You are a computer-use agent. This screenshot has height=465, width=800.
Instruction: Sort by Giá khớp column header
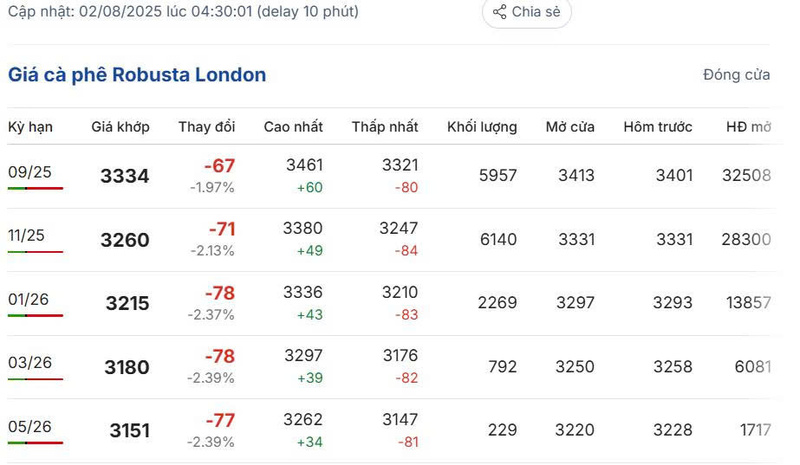pyautogui.click(x=120, y=127)
